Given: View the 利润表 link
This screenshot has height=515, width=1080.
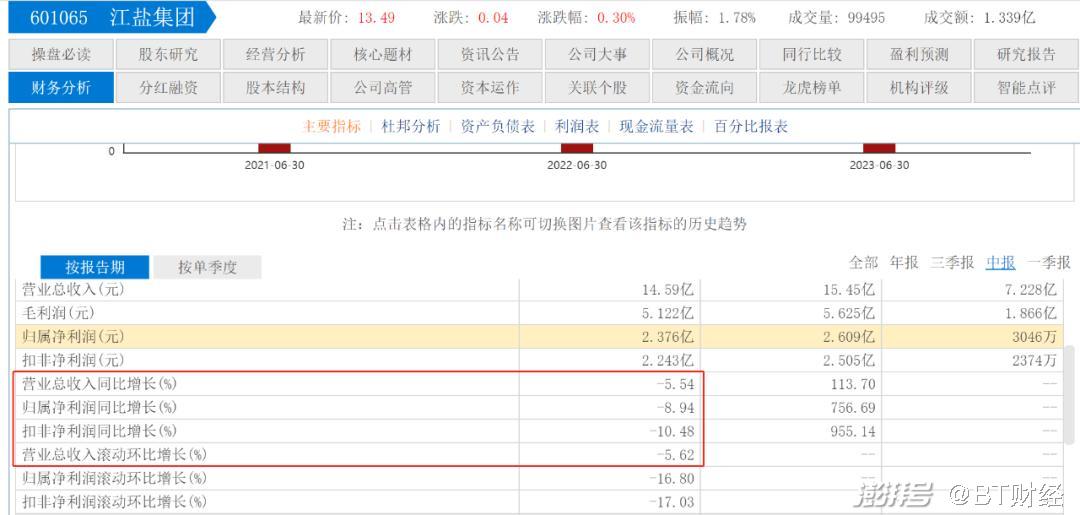Looking at the screenshot, I should (577, 127).
